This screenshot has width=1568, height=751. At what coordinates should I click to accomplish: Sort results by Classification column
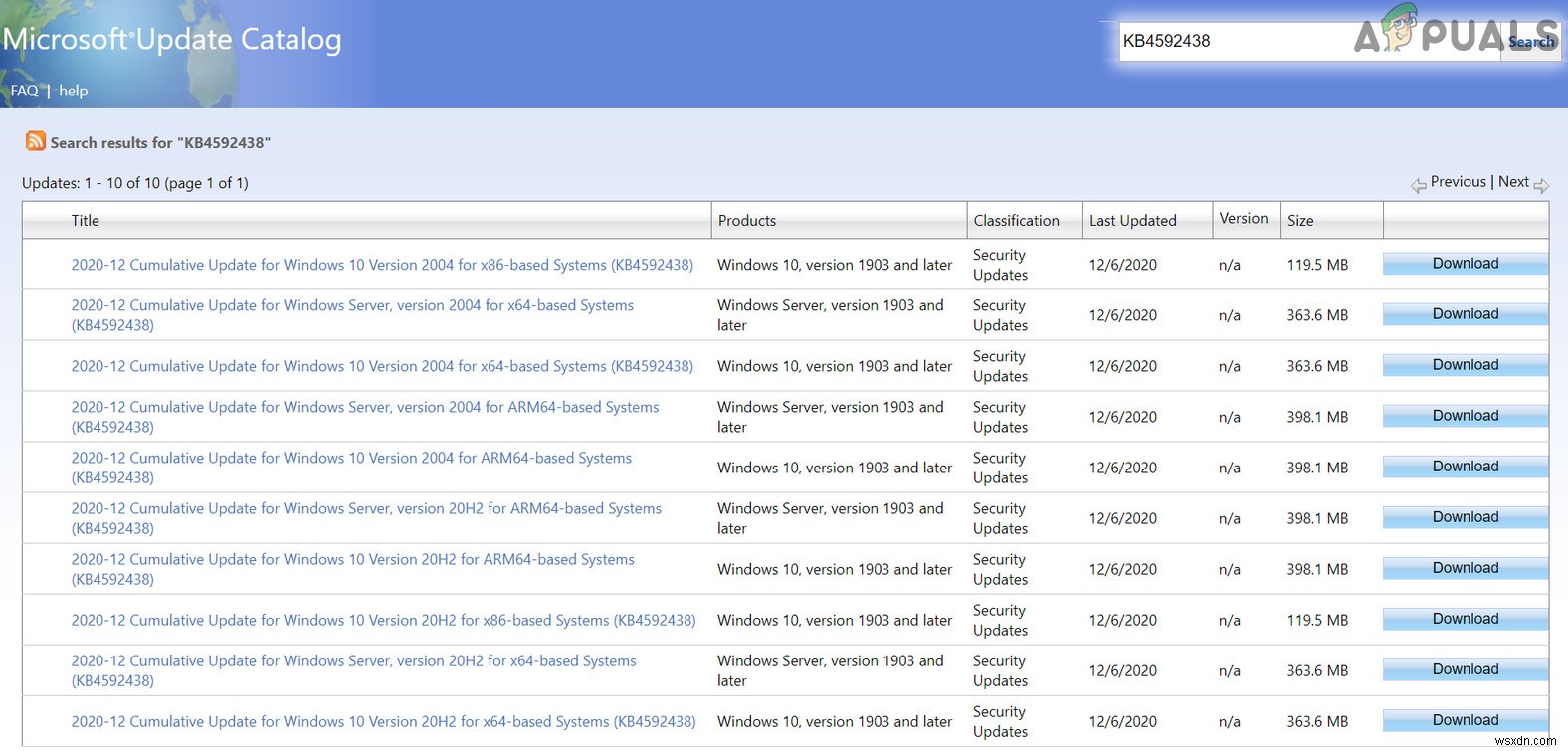1016,221
